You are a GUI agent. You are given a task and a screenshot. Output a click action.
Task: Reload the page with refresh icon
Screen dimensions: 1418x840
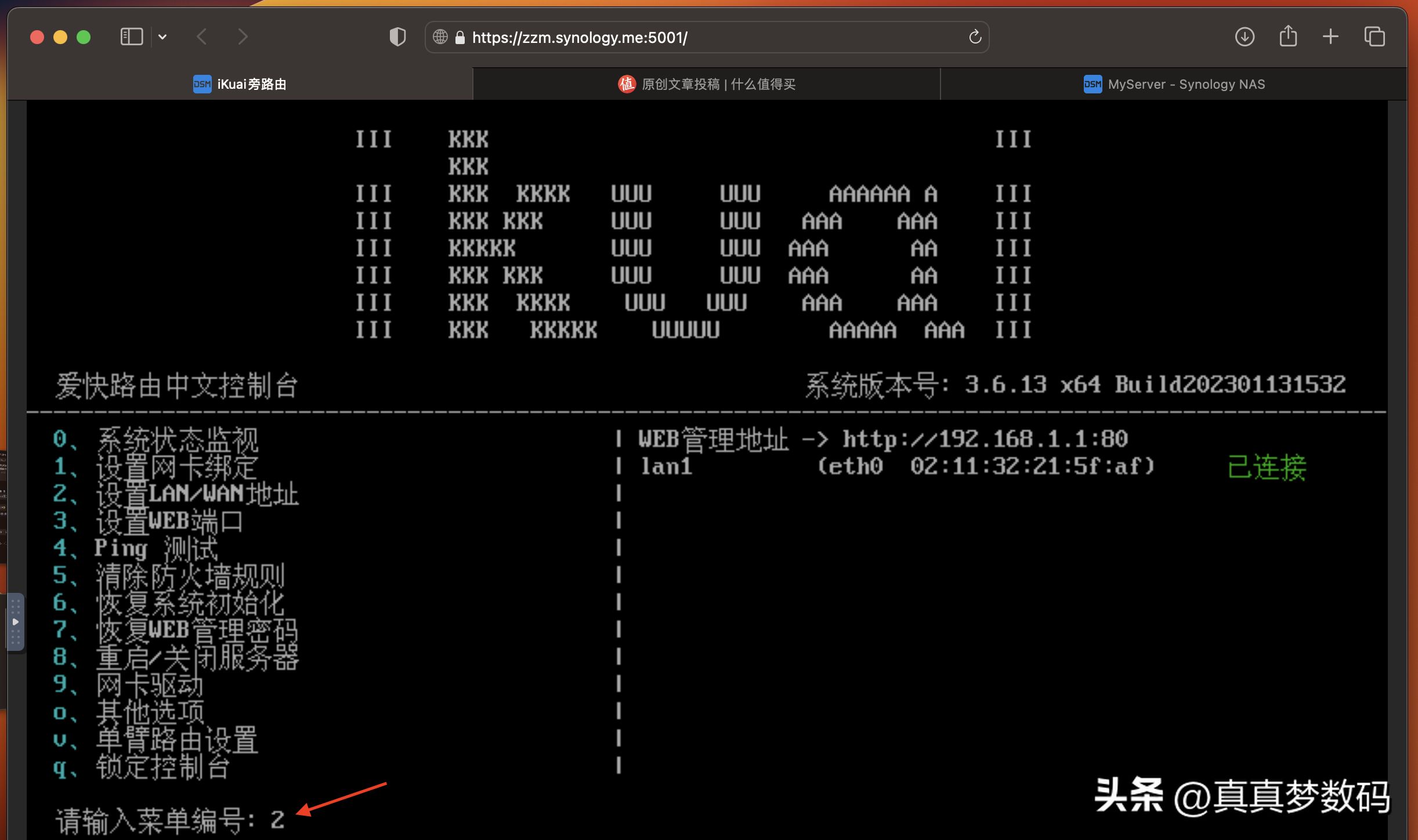tap(975, 37)
